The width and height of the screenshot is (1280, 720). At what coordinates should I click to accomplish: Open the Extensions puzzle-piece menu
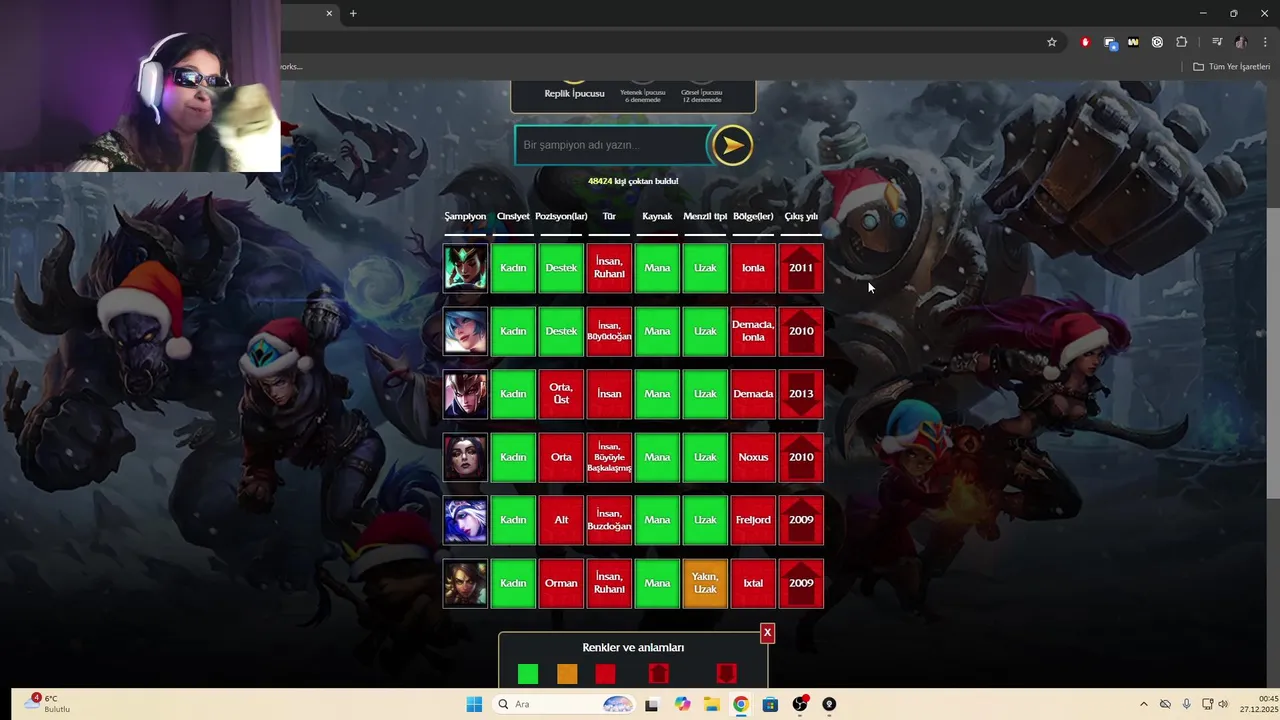click(1182, 42)
